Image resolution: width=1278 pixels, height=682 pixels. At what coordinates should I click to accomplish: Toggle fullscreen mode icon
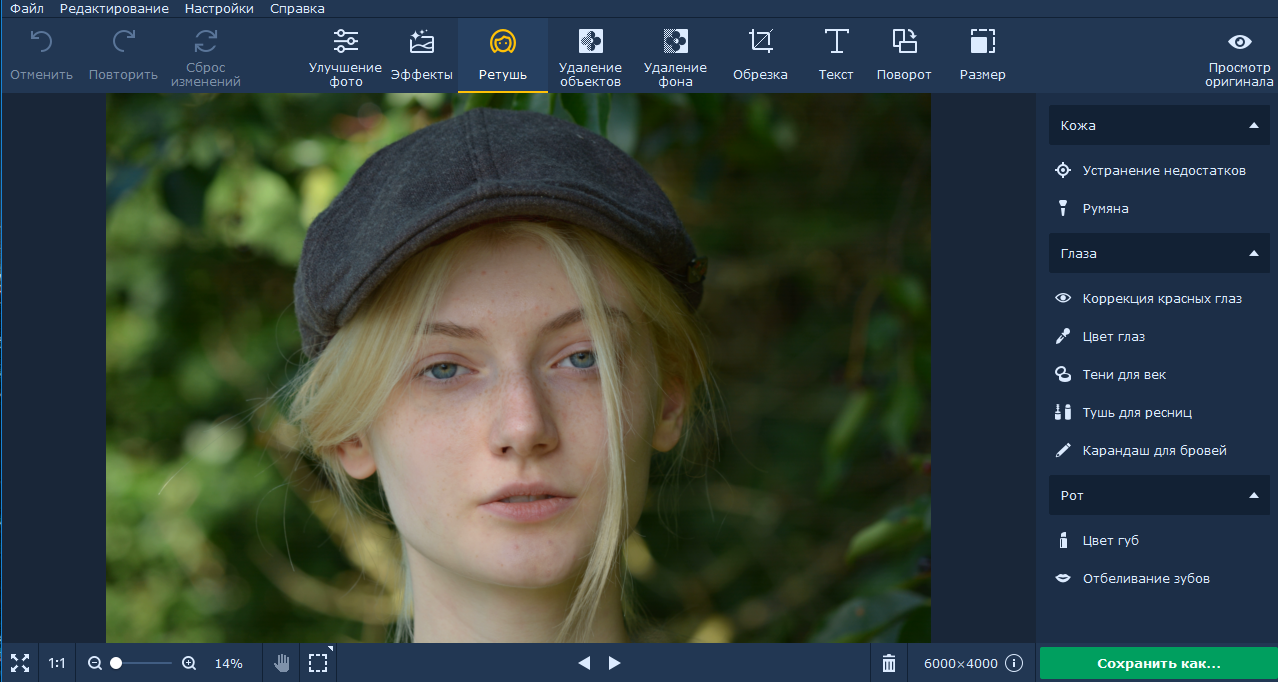point(20,663)
